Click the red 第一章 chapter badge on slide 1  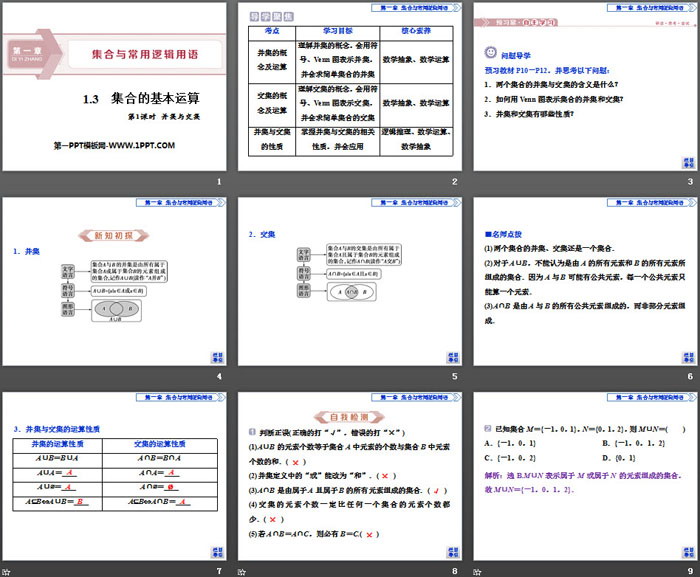(x=32, y=50)
